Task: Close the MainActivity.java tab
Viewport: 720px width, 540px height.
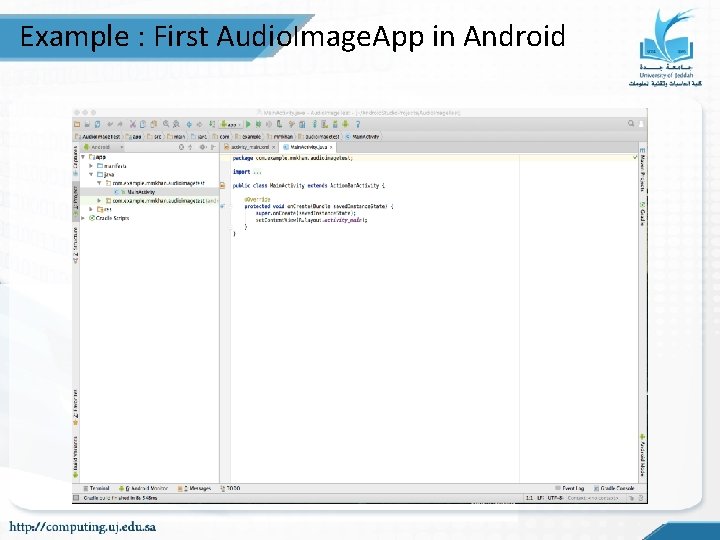Action: coord(331,147)
